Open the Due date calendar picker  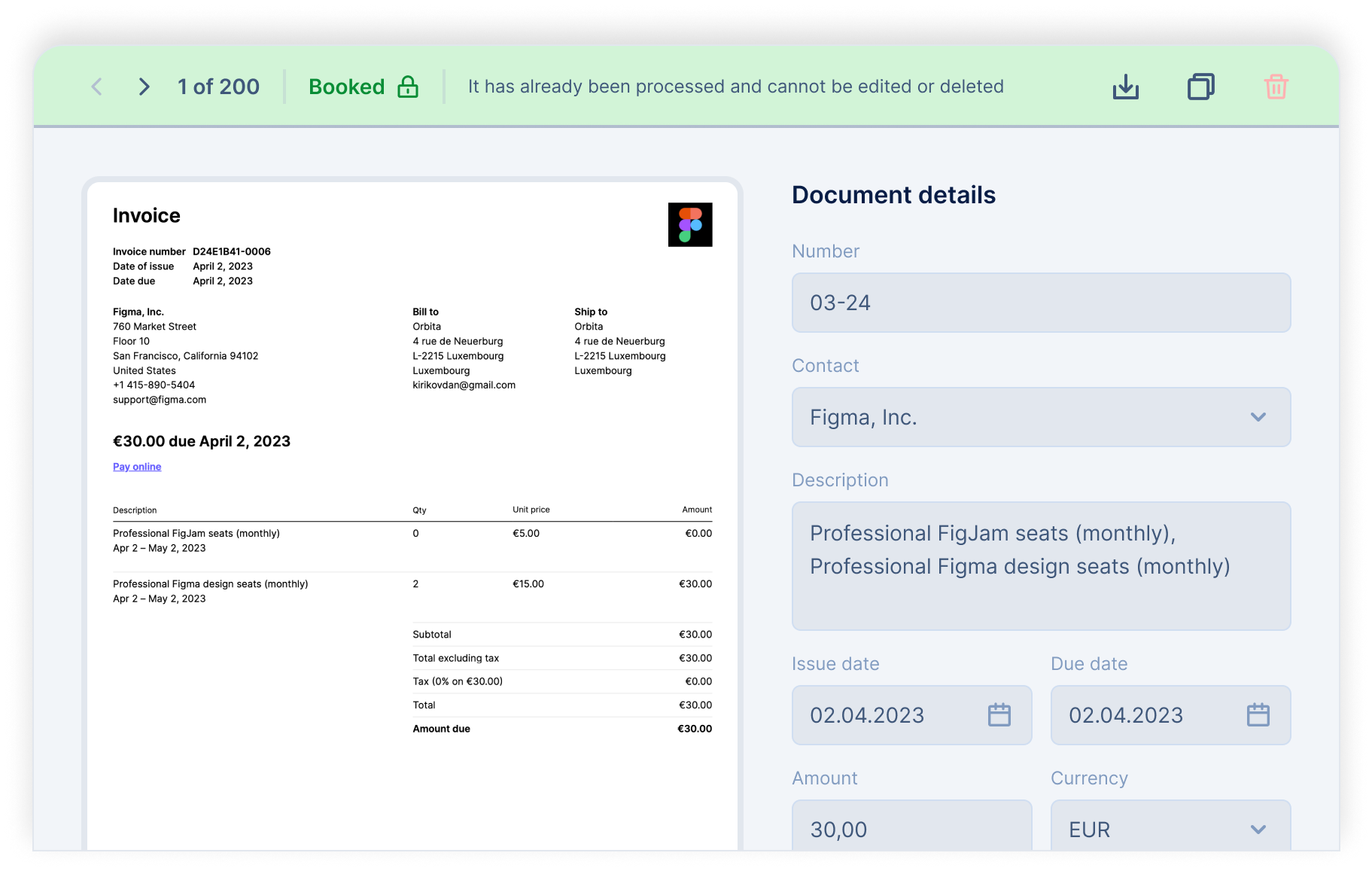[1257, 715]
